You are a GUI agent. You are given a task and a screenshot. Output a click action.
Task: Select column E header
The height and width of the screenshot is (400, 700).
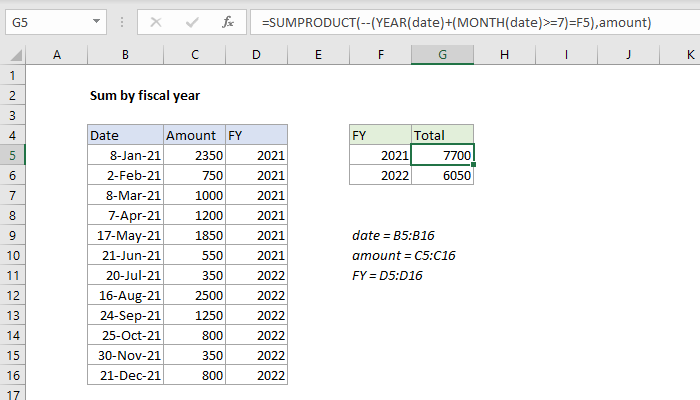(x=318, y=55)
